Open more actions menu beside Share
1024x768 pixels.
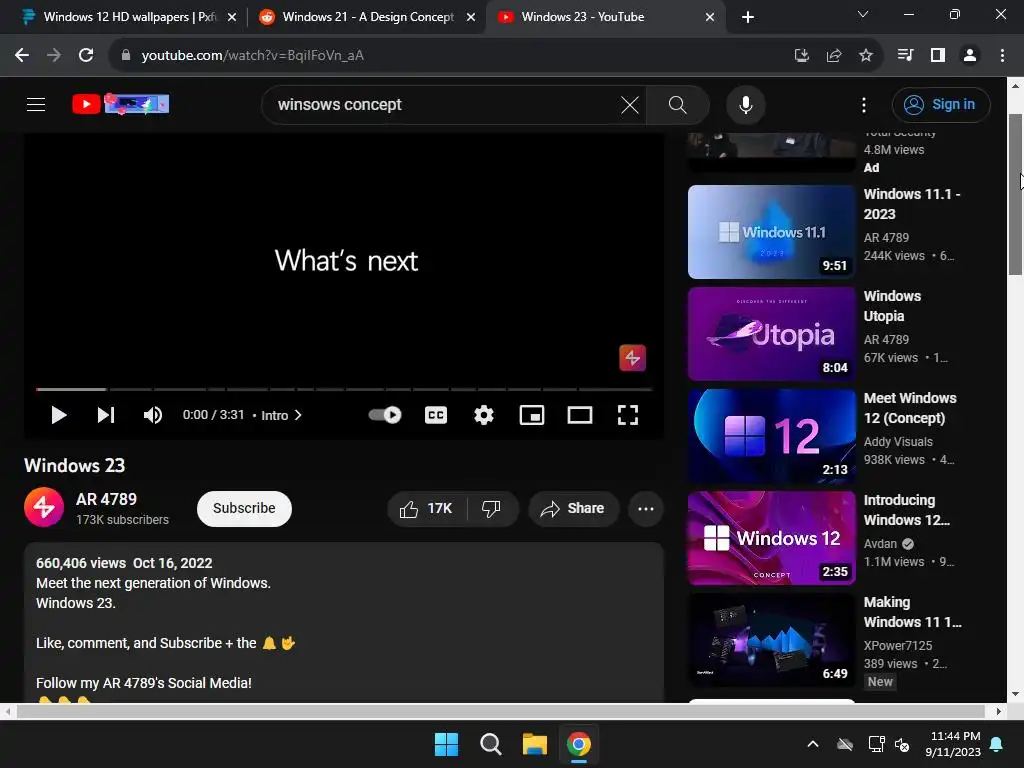[646, 509]
